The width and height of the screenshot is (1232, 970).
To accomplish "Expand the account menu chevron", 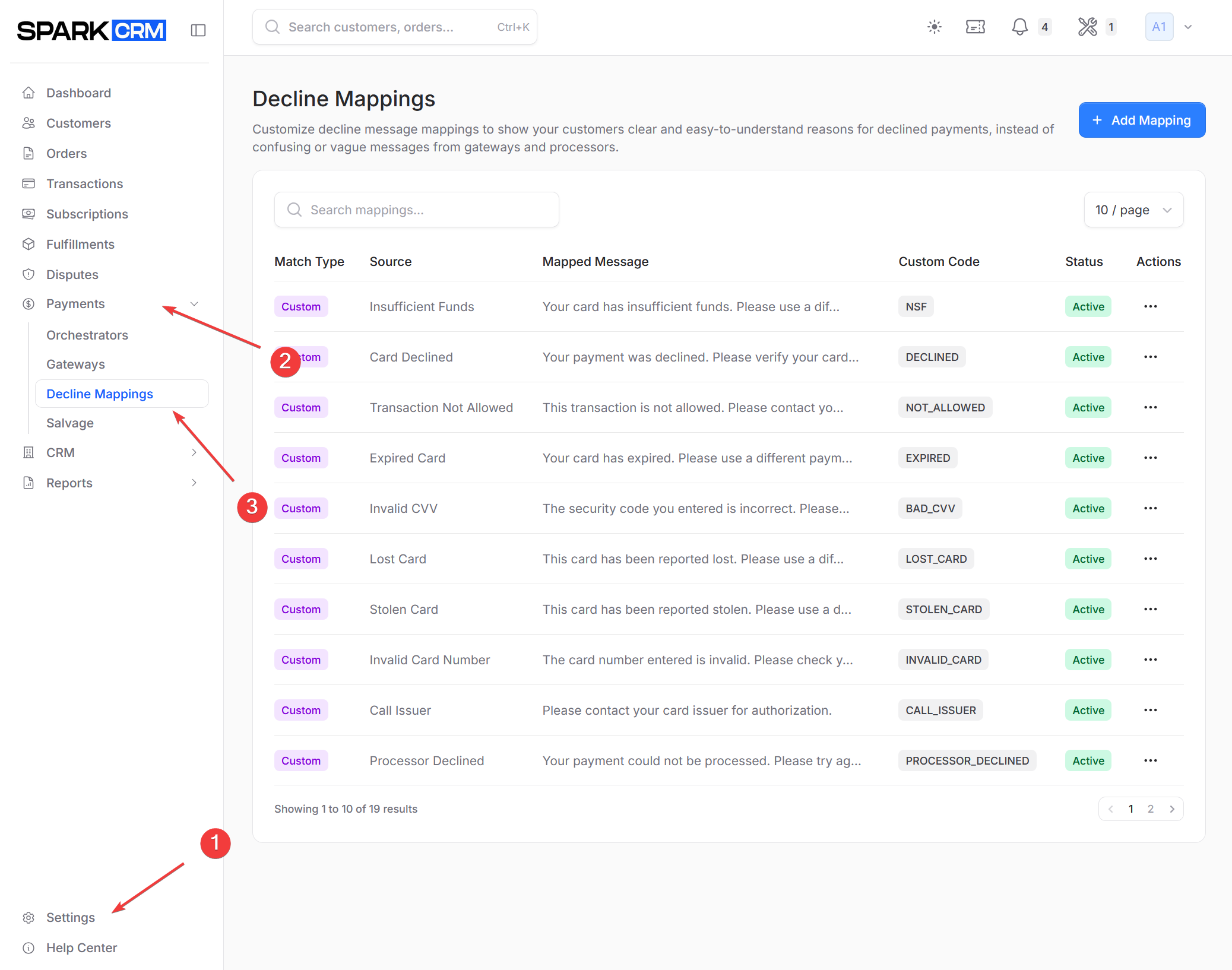I will point(1188,27).
